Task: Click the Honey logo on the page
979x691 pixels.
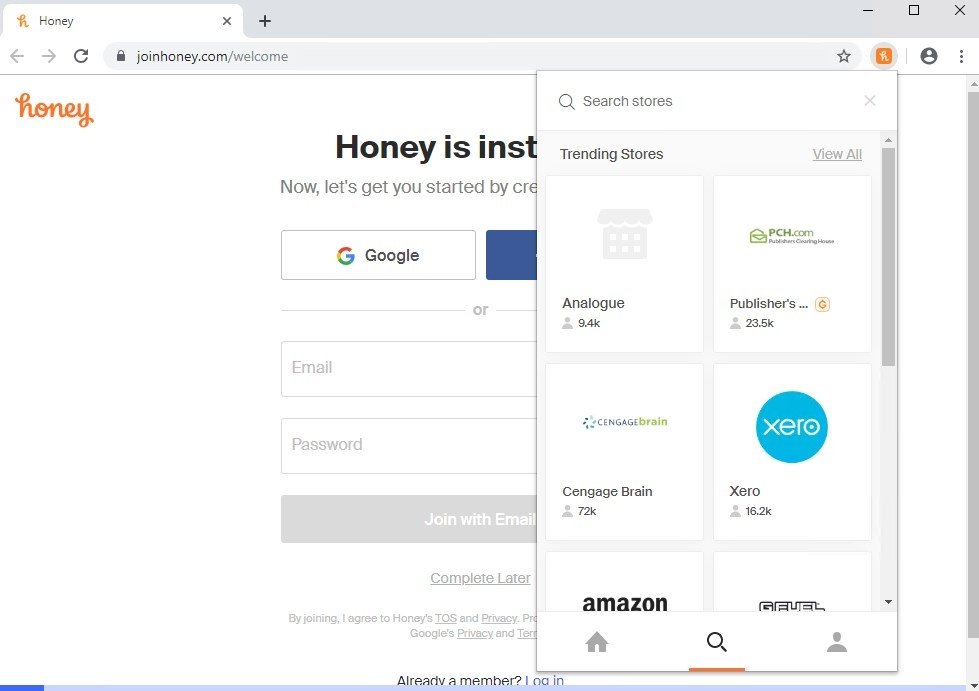Action: click(x=54, y=109)
